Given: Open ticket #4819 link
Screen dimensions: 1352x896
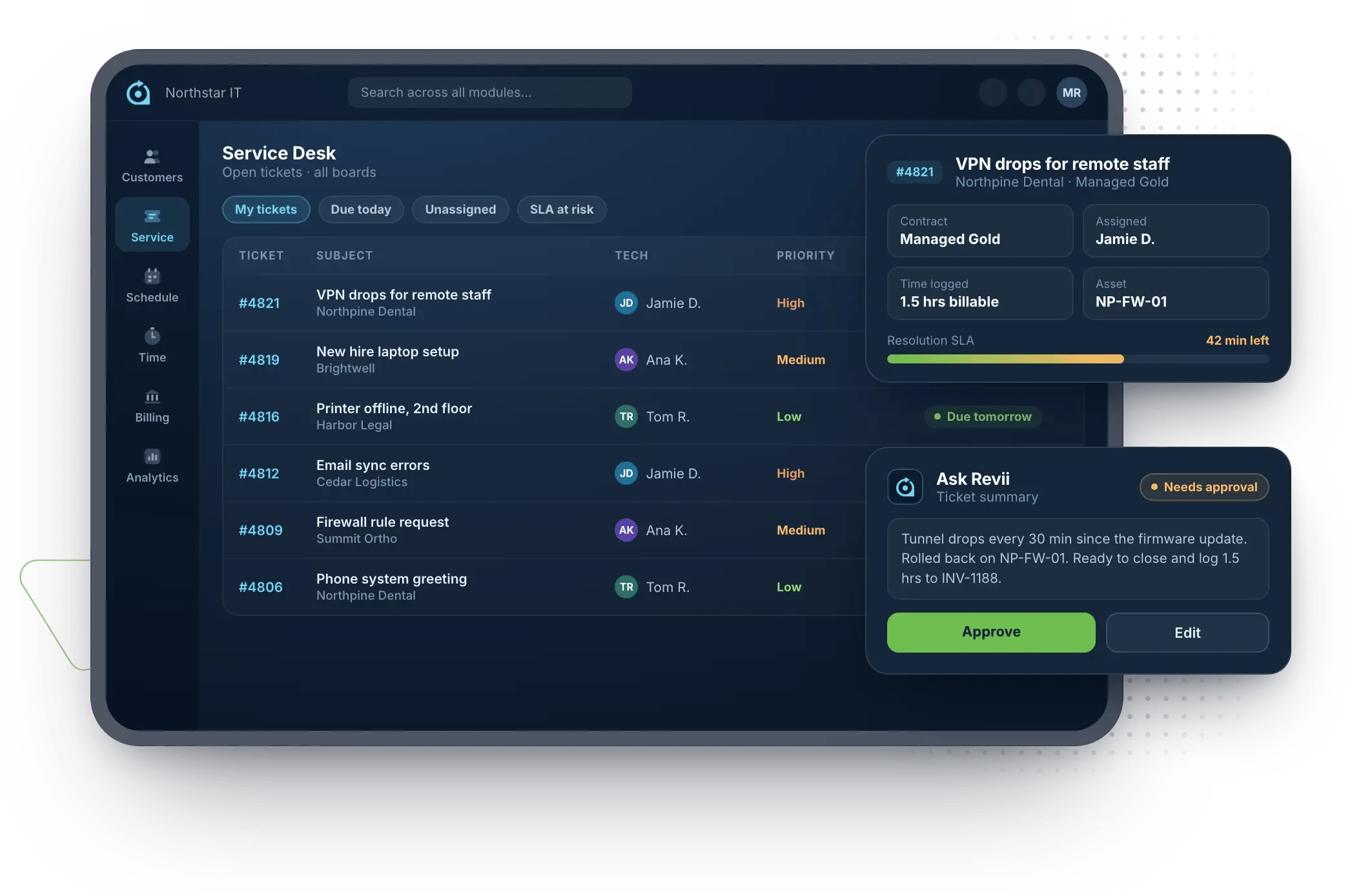Looking at the screenshot, I should [259, 360].
